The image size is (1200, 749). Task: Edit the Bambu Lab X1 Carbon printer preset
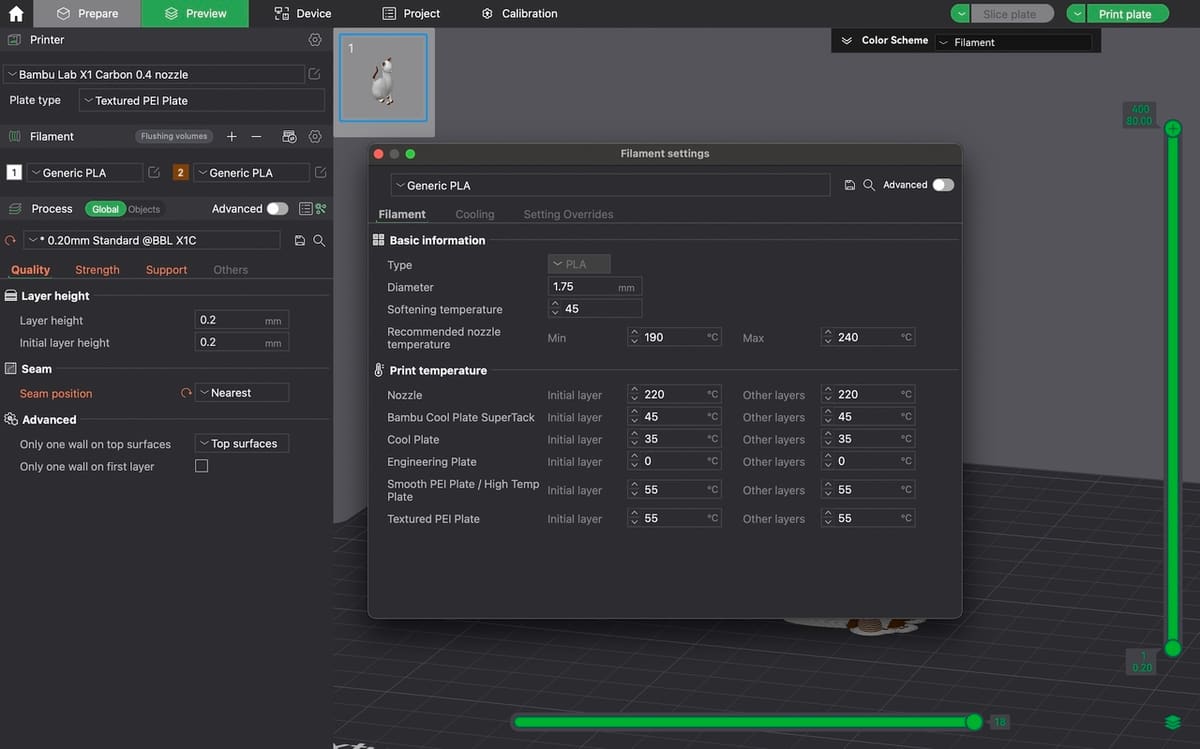click(315, 74)
